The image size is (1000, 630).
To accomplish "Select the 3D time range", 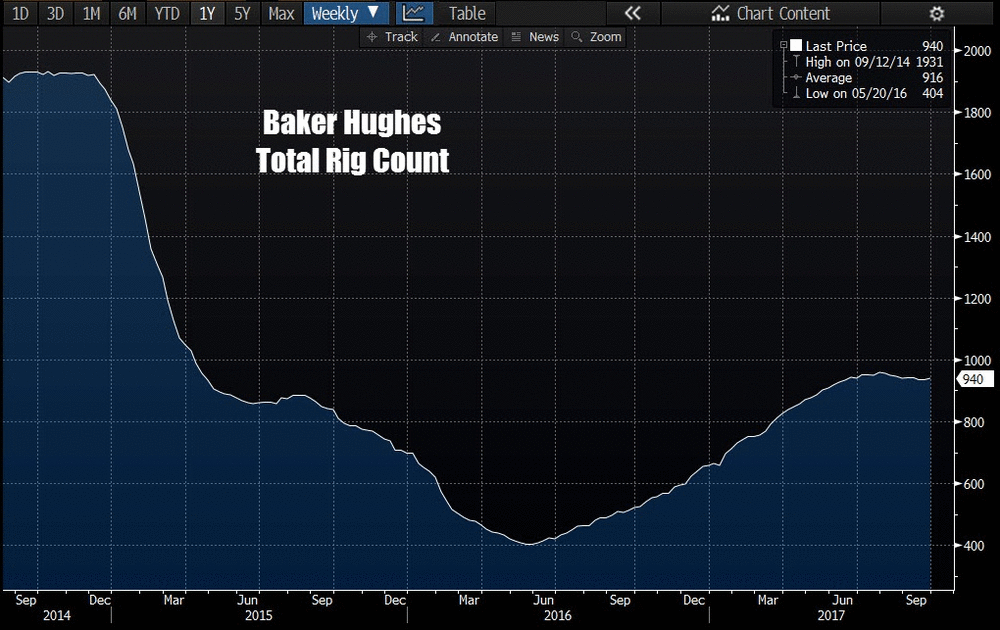I will [x=55, y=13].
